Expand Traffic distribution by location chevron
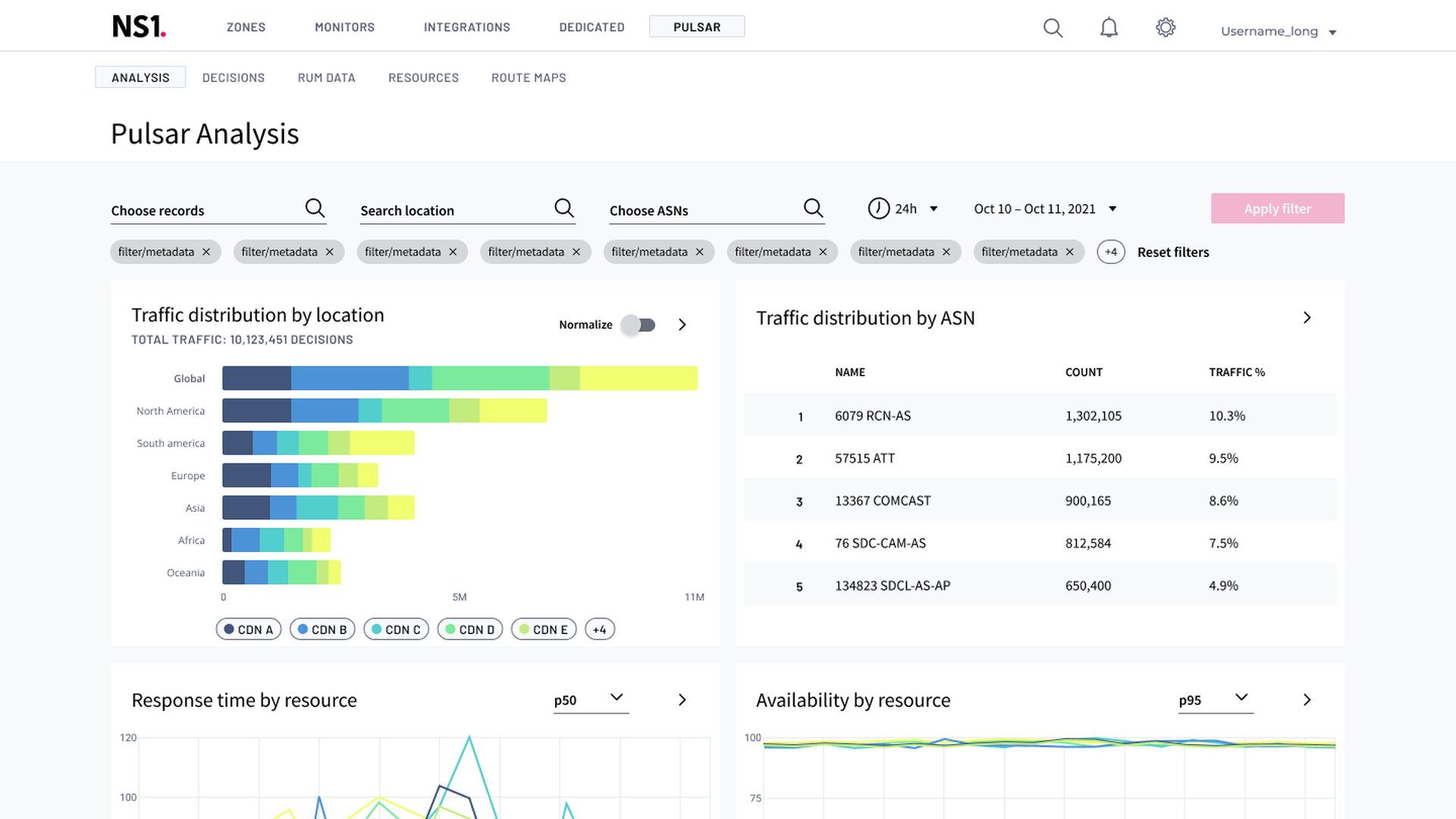 (x=682, y=325)
